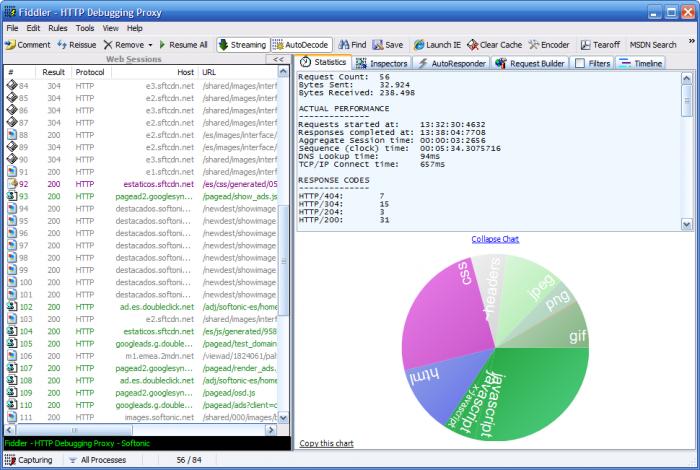The width and height of the screenshot is (700, 470).
Task: Open the Tools menu
Action: (x=85, y=28)
